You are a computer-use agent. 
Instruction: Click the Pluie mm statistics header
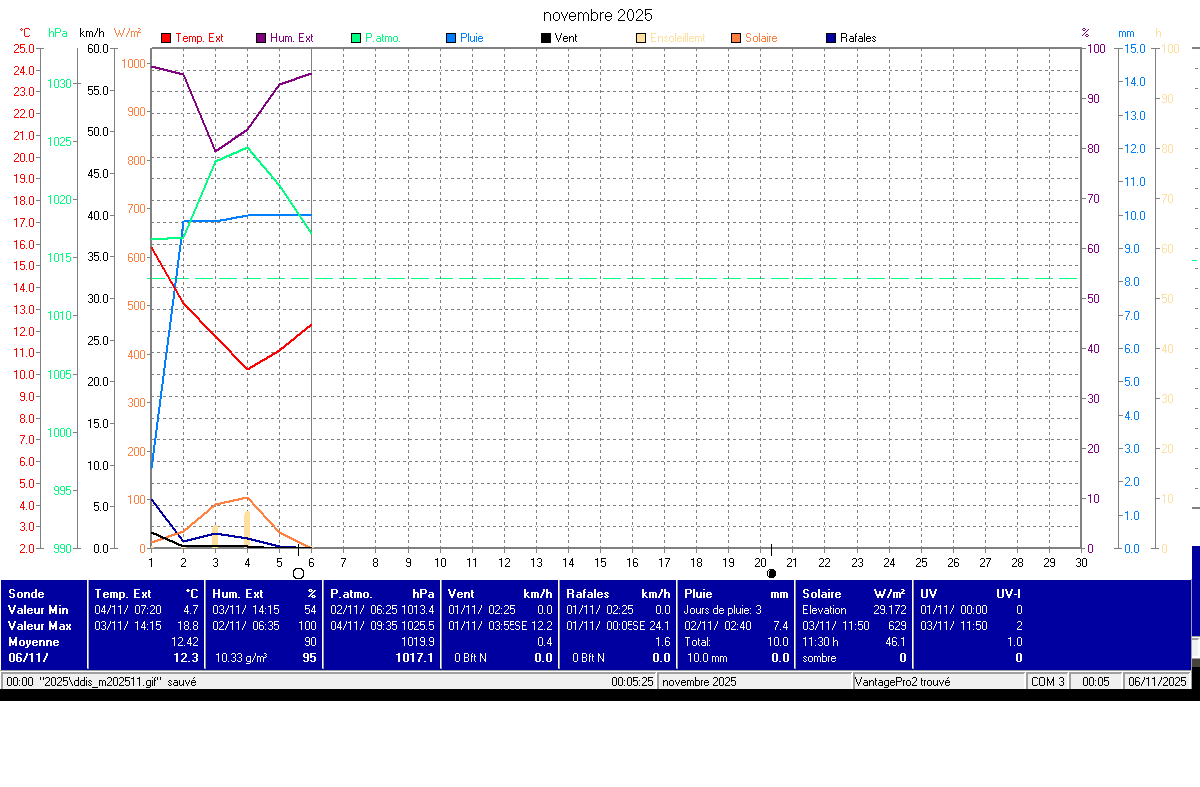(735, 593)
